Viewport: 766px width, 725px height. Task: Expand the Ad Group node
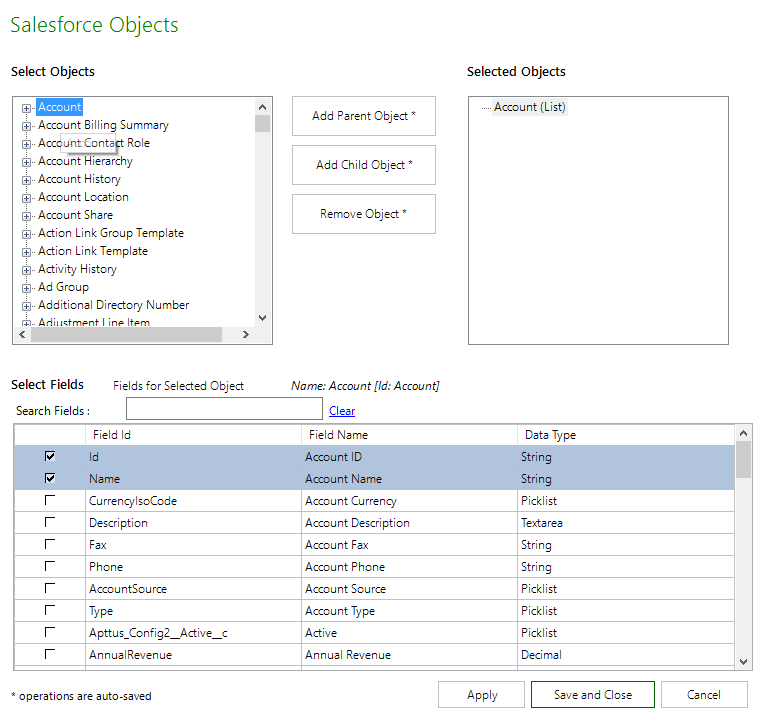click(x=26, y=288)
